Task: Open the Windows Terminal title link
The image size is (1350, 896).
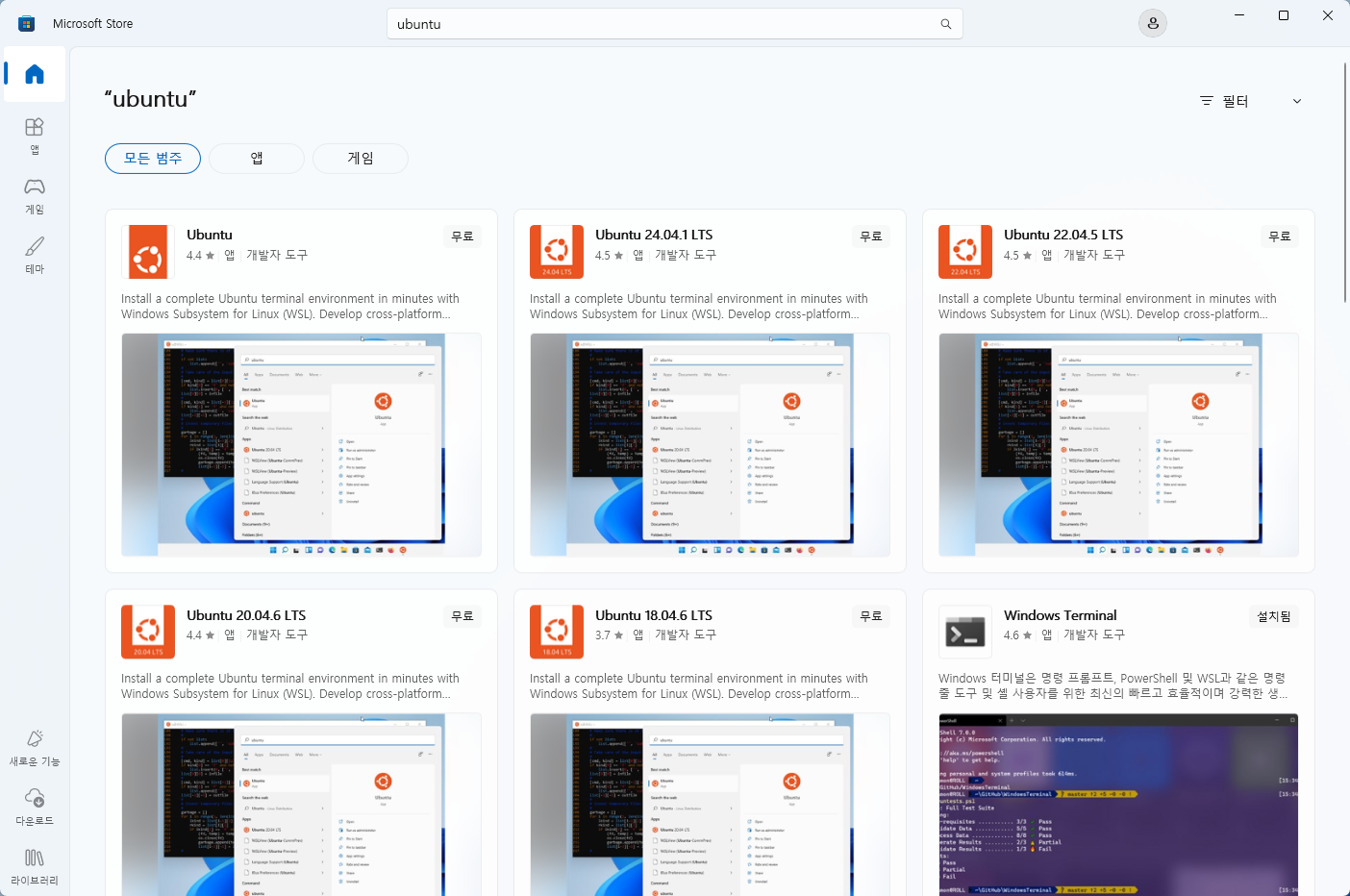Action: (x=1061, y=615)
